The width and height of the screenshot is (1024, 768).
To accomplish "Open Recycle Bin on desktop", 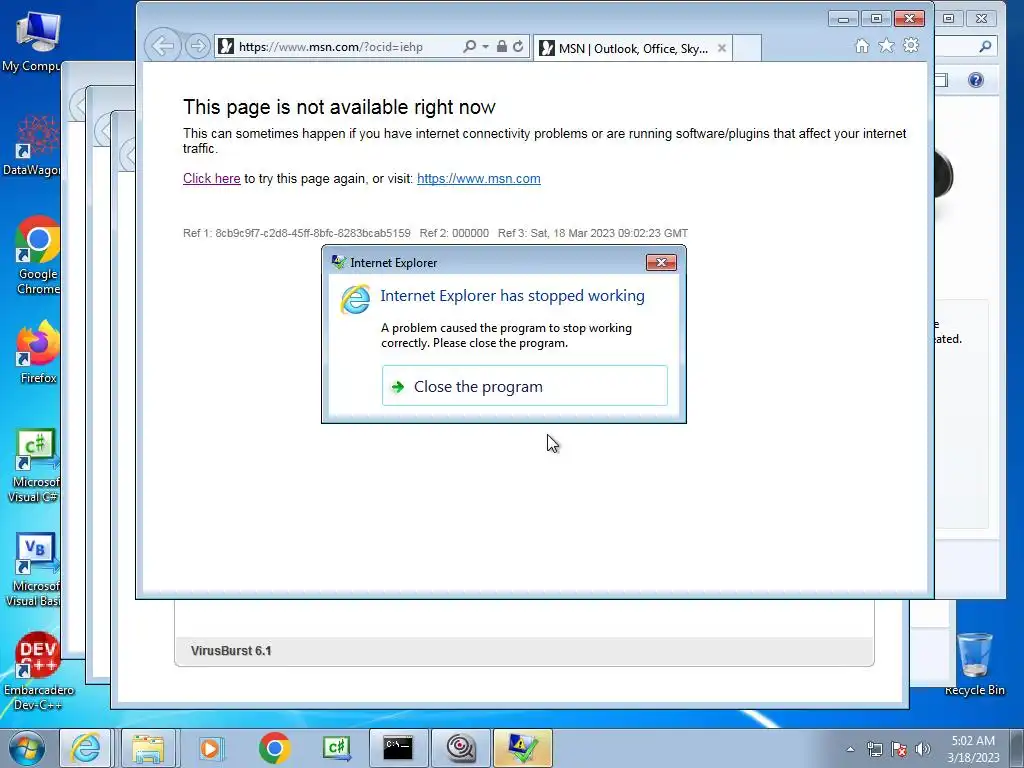I will (x=974, y=664).
